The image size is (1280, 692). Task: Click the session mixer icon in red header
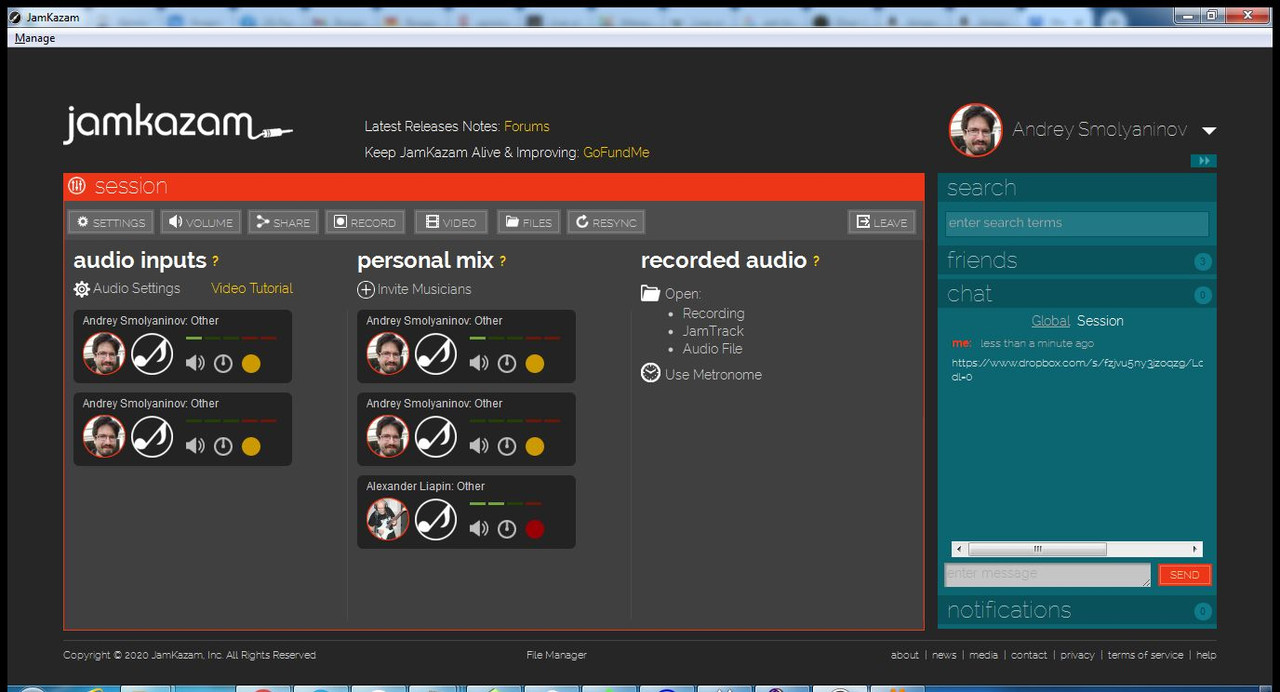(77, 186)
